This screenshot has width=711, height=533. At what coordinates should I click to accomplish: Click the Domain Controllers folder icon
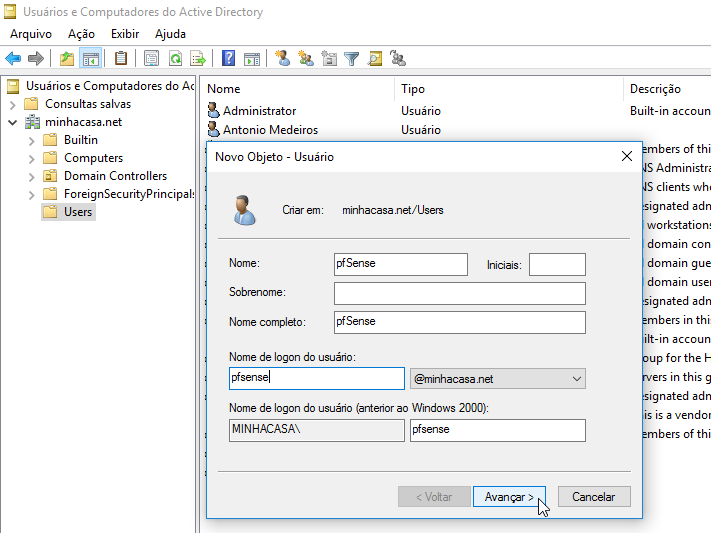[x=50, y=176]
